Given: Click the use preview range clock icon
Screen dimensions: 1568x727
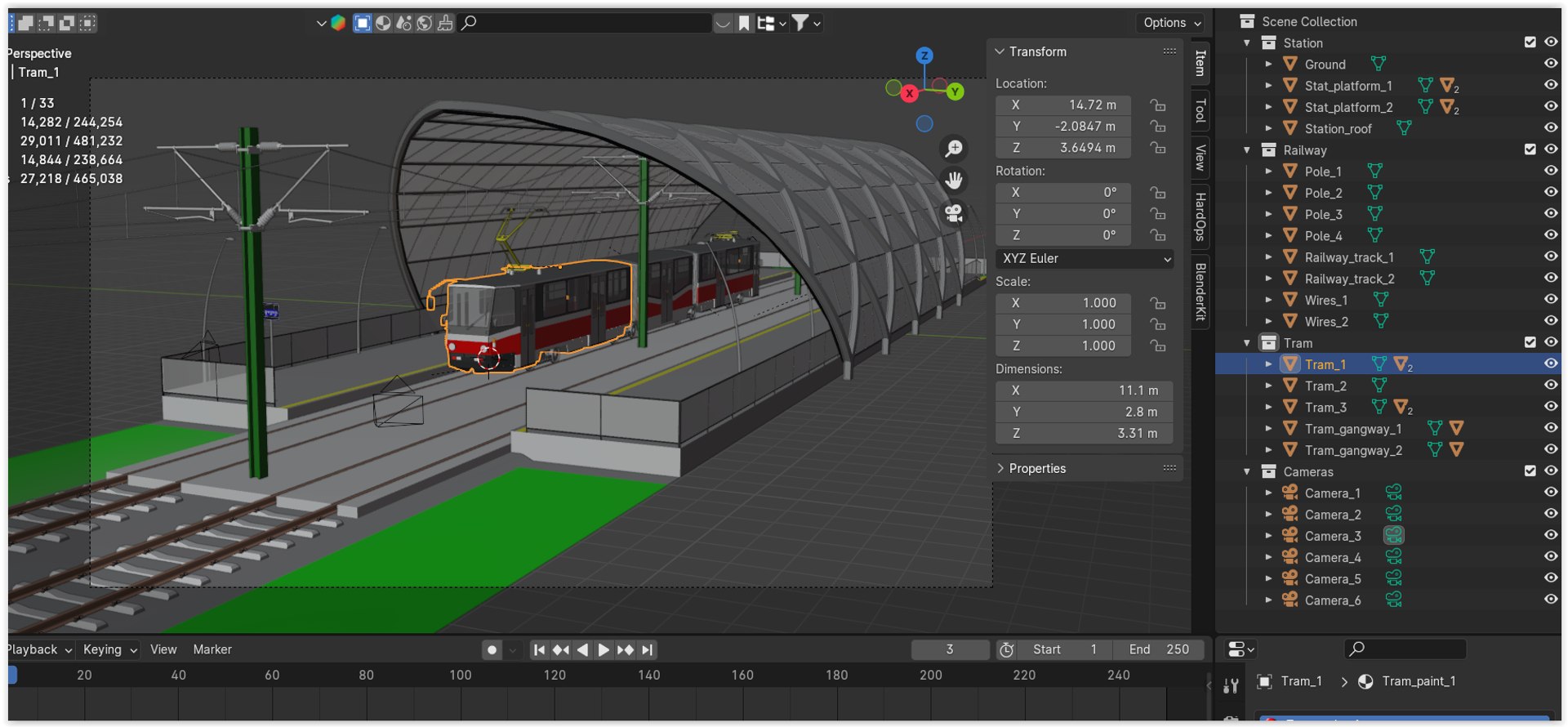Looking at the screenshot, I should coord(1007,650).
